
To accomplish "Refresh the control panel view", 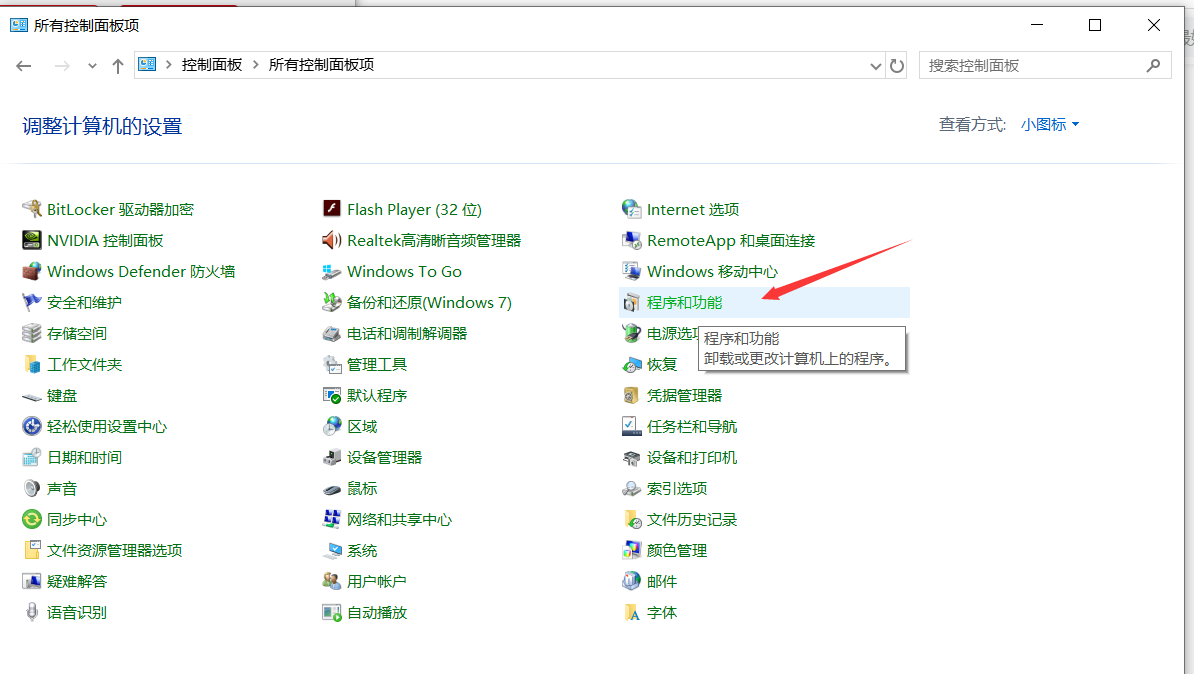I will tap(897, 65).
